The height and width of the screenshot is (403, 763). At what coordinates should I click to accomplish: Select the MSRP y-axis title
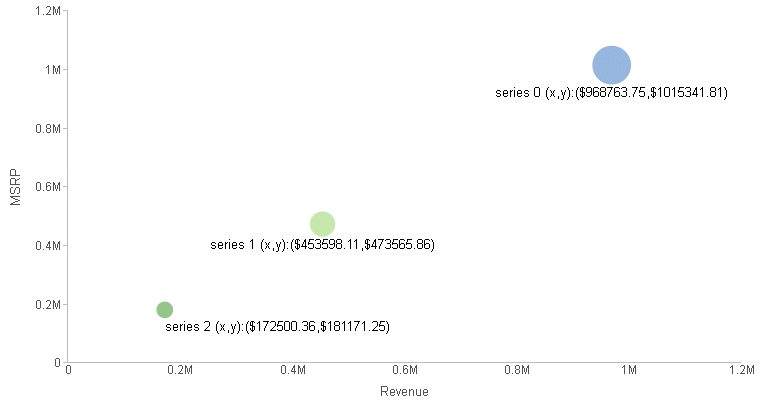click(x=16, y=187)
